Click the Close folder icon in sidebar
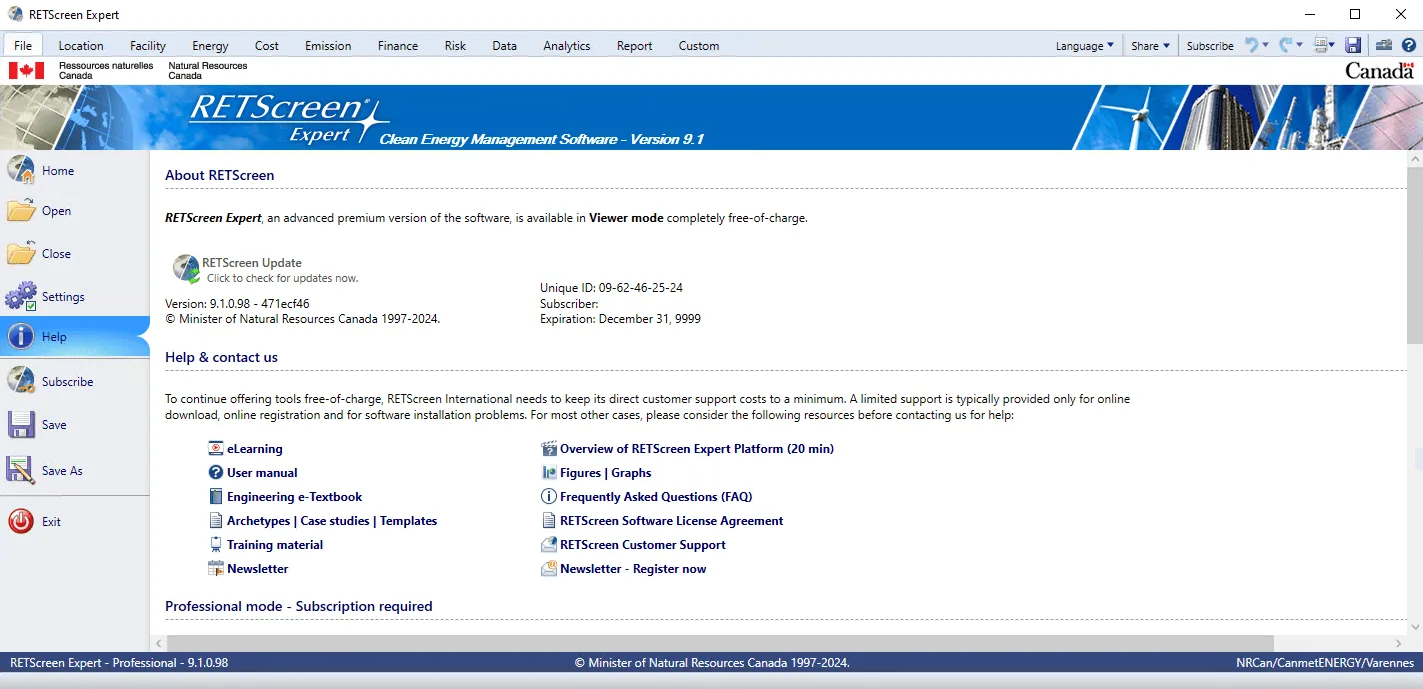 tap(21, 254)
